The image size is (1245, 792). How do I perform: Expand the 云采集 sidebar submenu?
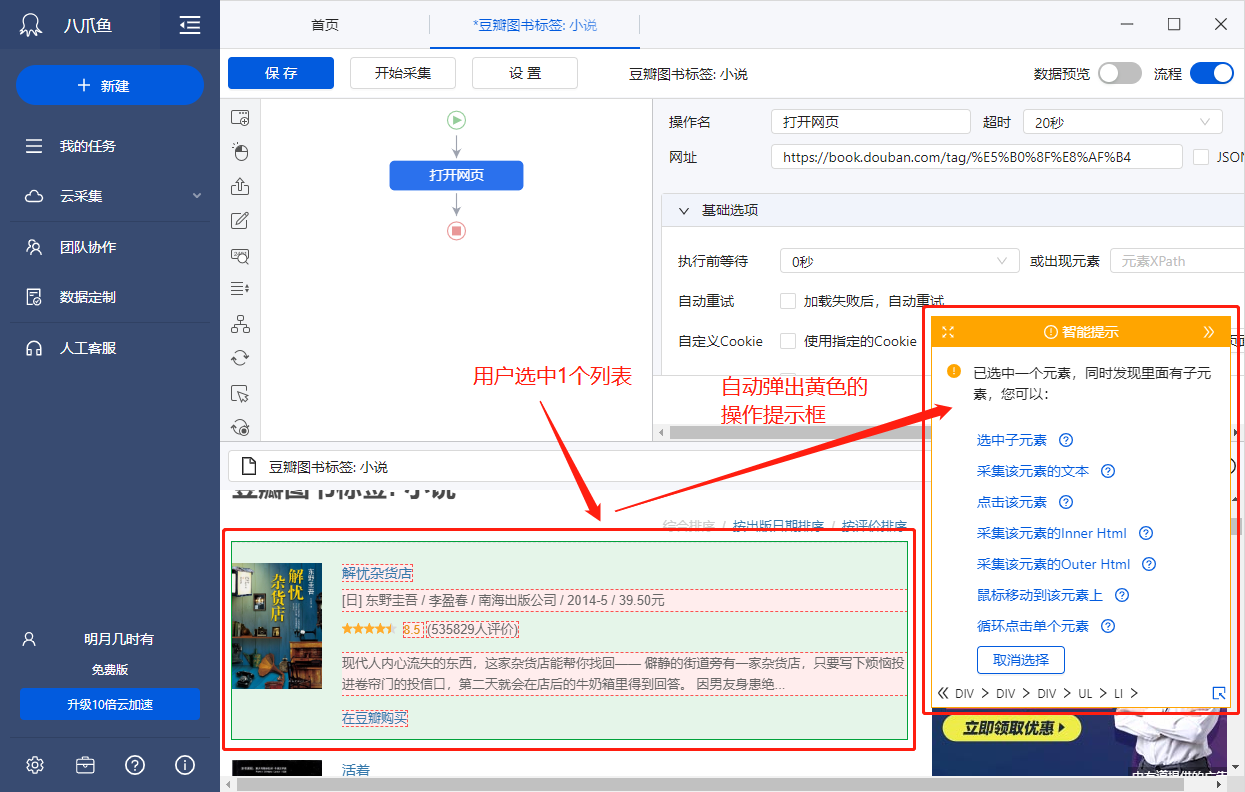click(197, 196)
